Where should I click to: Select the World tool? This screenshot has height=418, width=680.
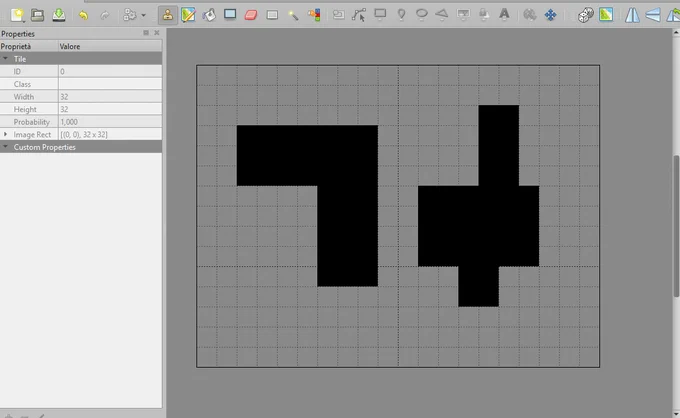[530, 15]
